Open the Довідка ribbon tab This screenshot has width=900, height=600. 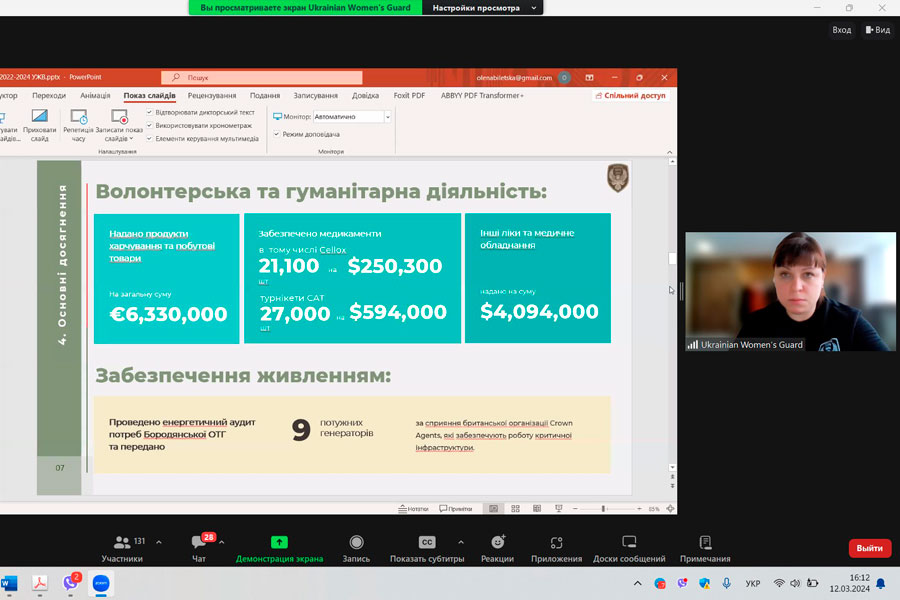click(366, 95)
